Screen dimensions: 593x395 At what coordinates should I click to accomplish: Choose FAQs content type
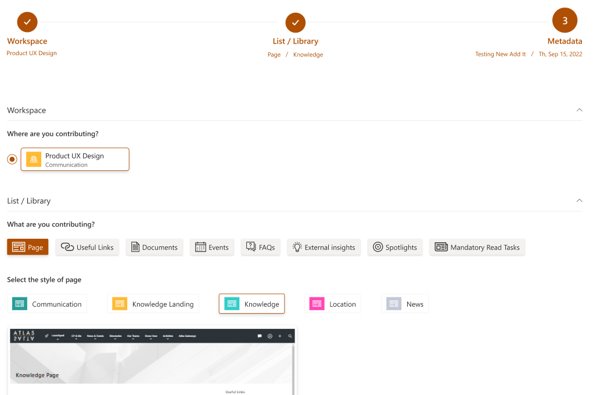click(261, 247)
